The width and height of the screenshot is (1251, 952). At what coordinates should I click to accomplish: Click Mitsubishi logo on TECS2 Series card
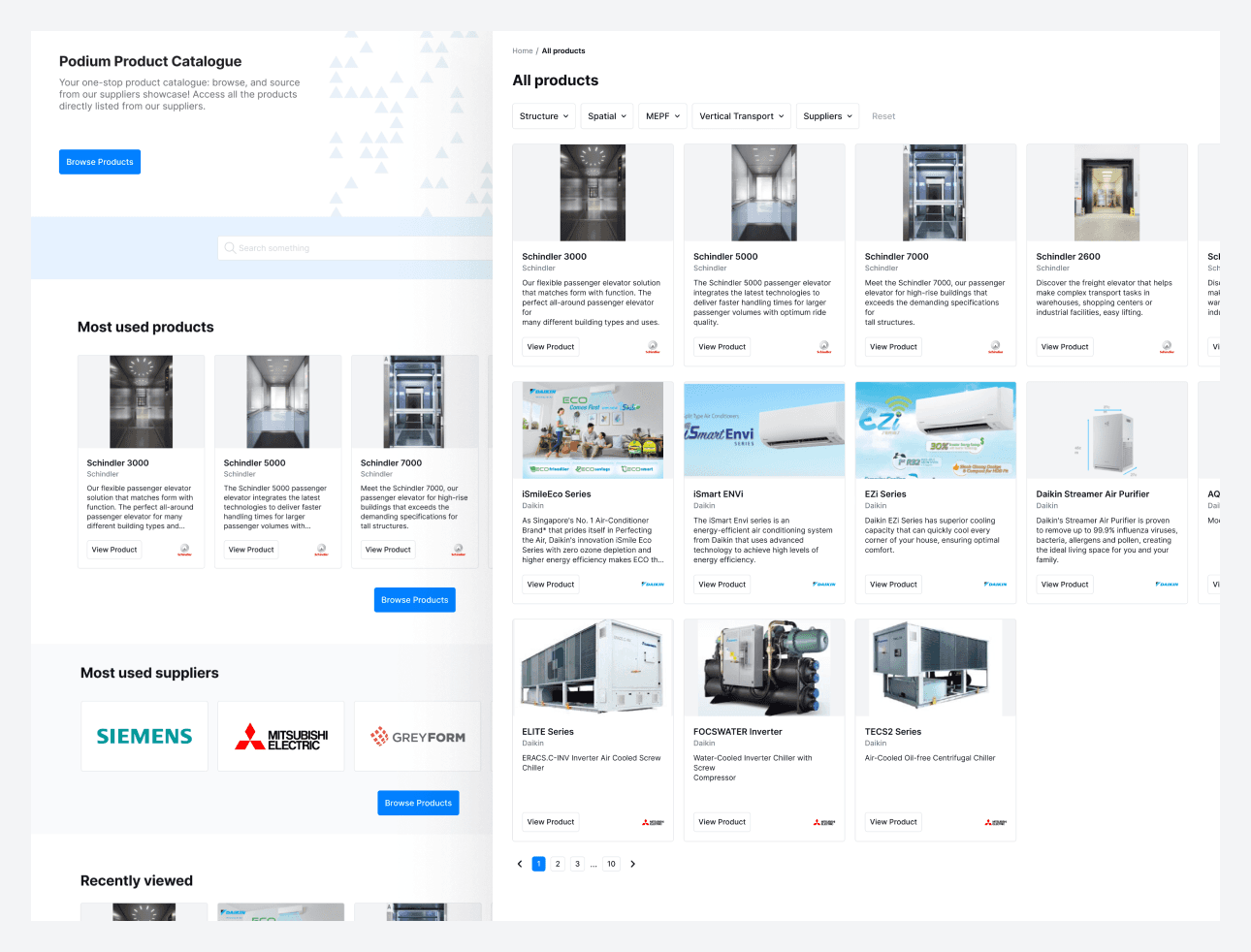click(995, 822)
